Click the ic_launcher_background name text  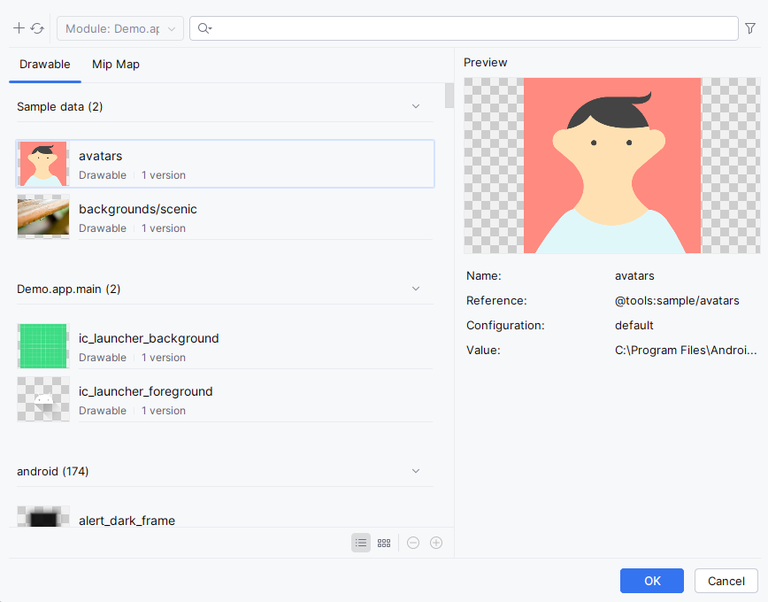(x=148, y=338)
